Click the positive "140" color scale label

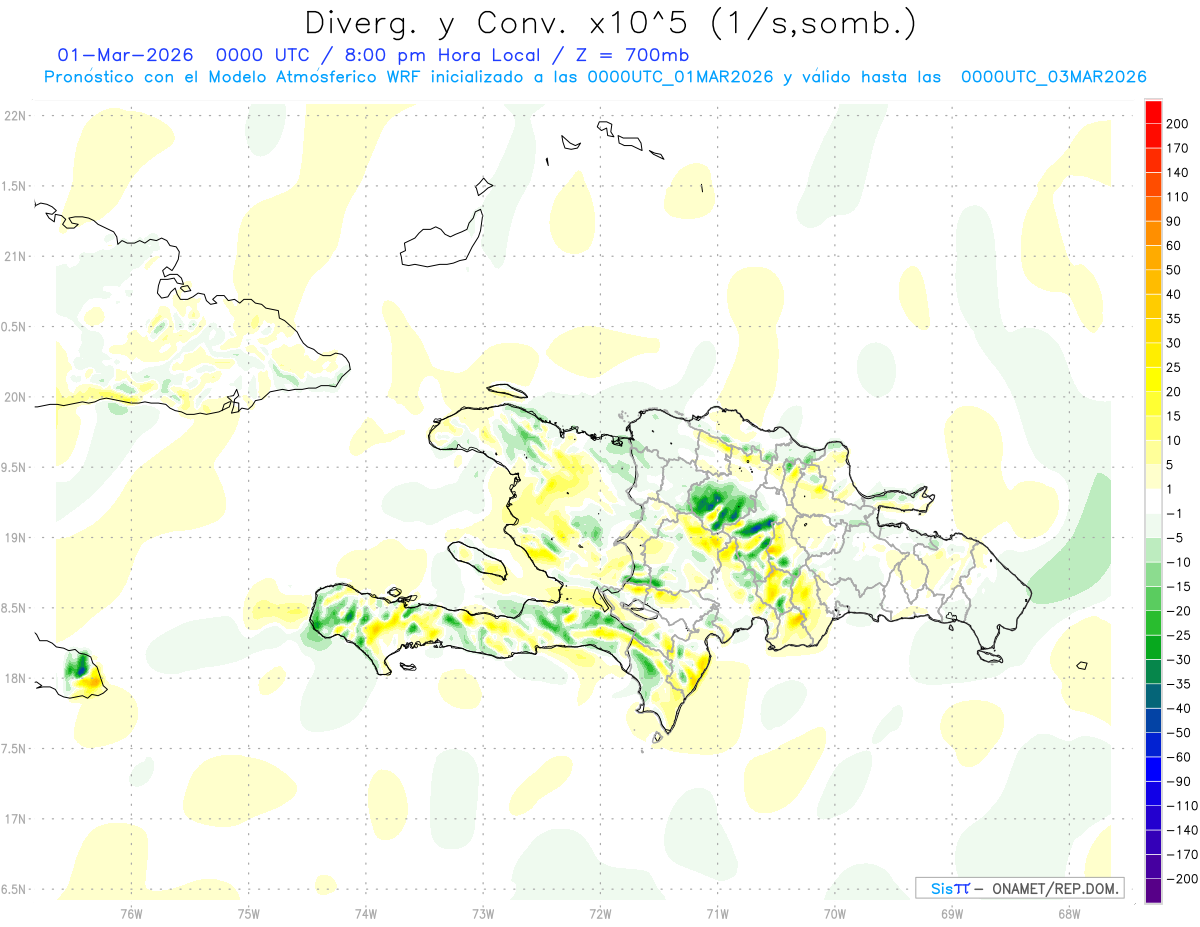pos(1179,173)
